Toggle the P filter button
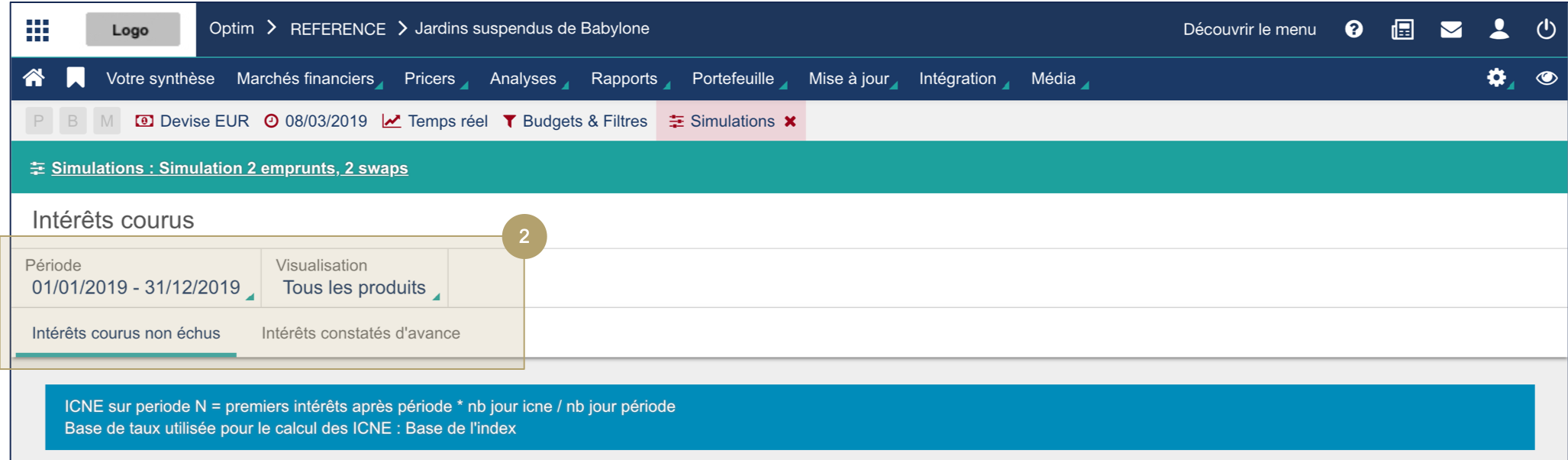The height and width of the screenshot is (460, 1568). [x=39, y=121]
